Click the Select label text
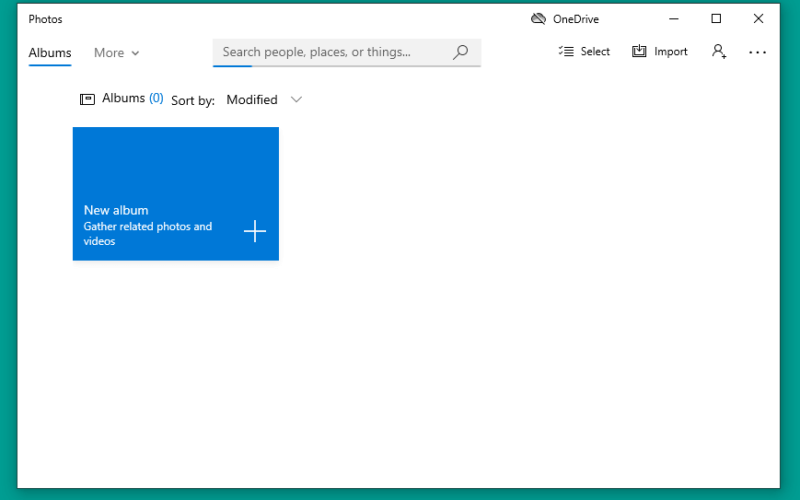 595,52
